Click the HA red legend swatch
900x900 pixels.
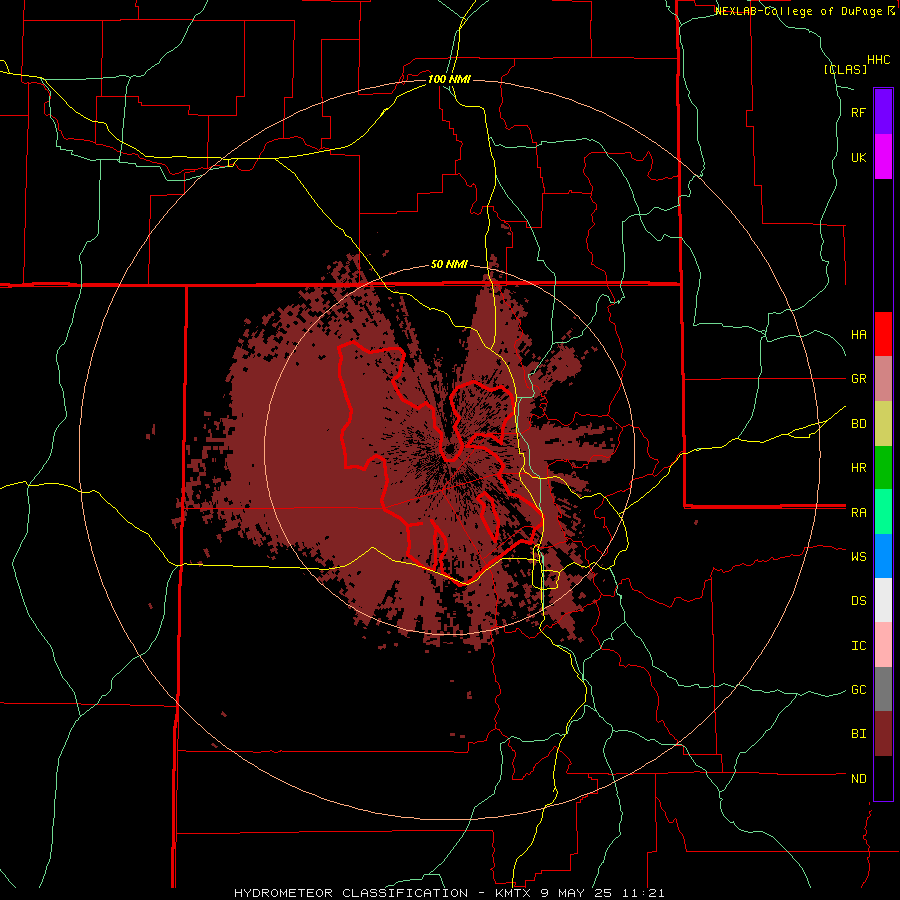click(x=883, y=334)
